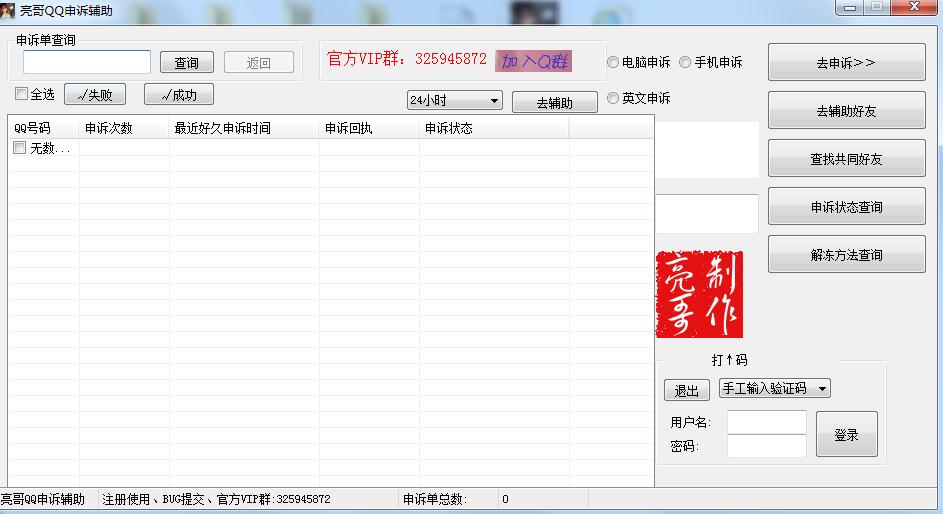The image size is (943, 514).
Task: Sort by 申诉次数 column header
Action: 124,128
